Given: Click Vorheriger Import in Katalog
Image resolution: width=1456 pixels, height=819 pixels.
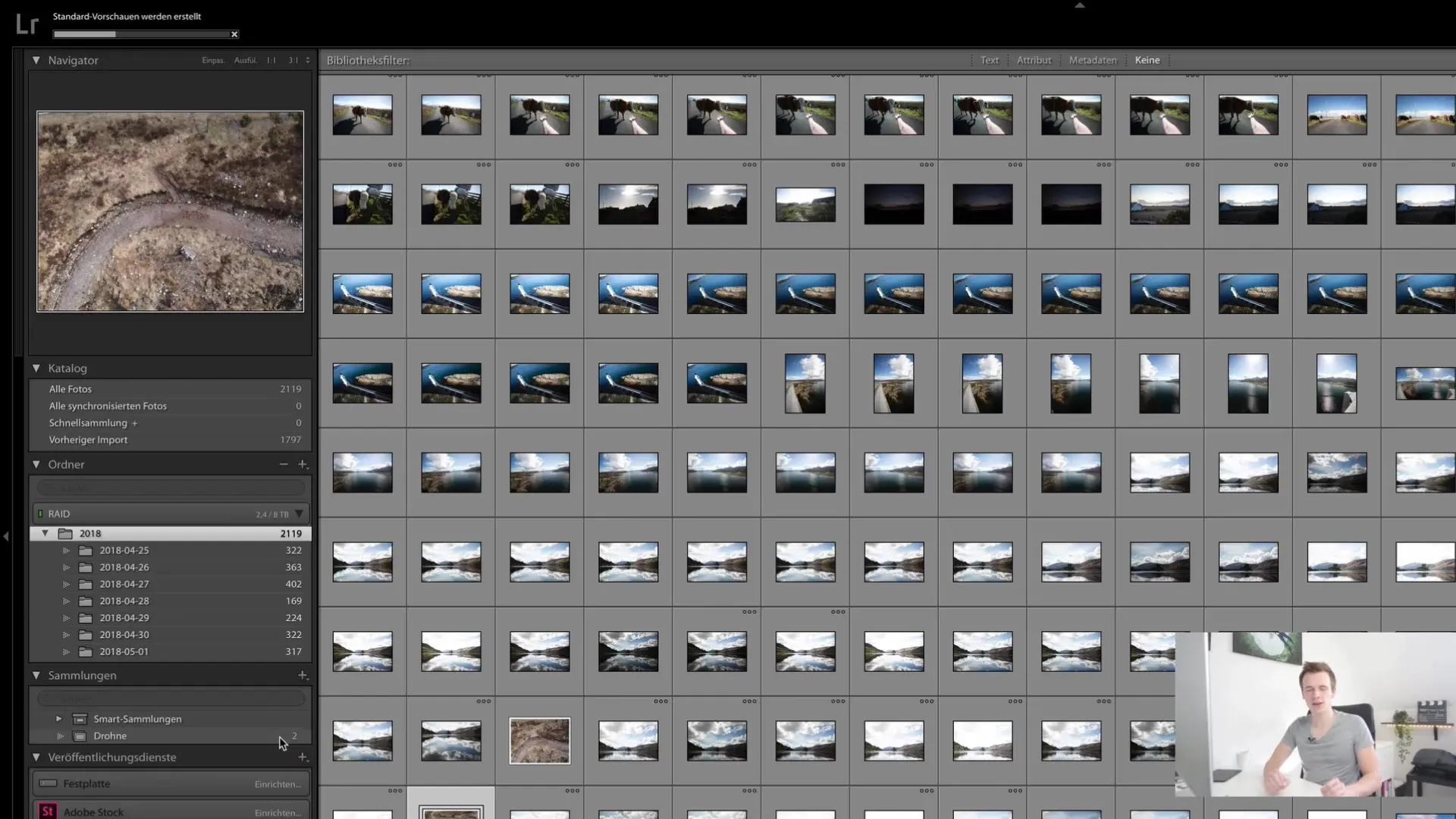Looking at the screenshot, I should click(88, 440).
